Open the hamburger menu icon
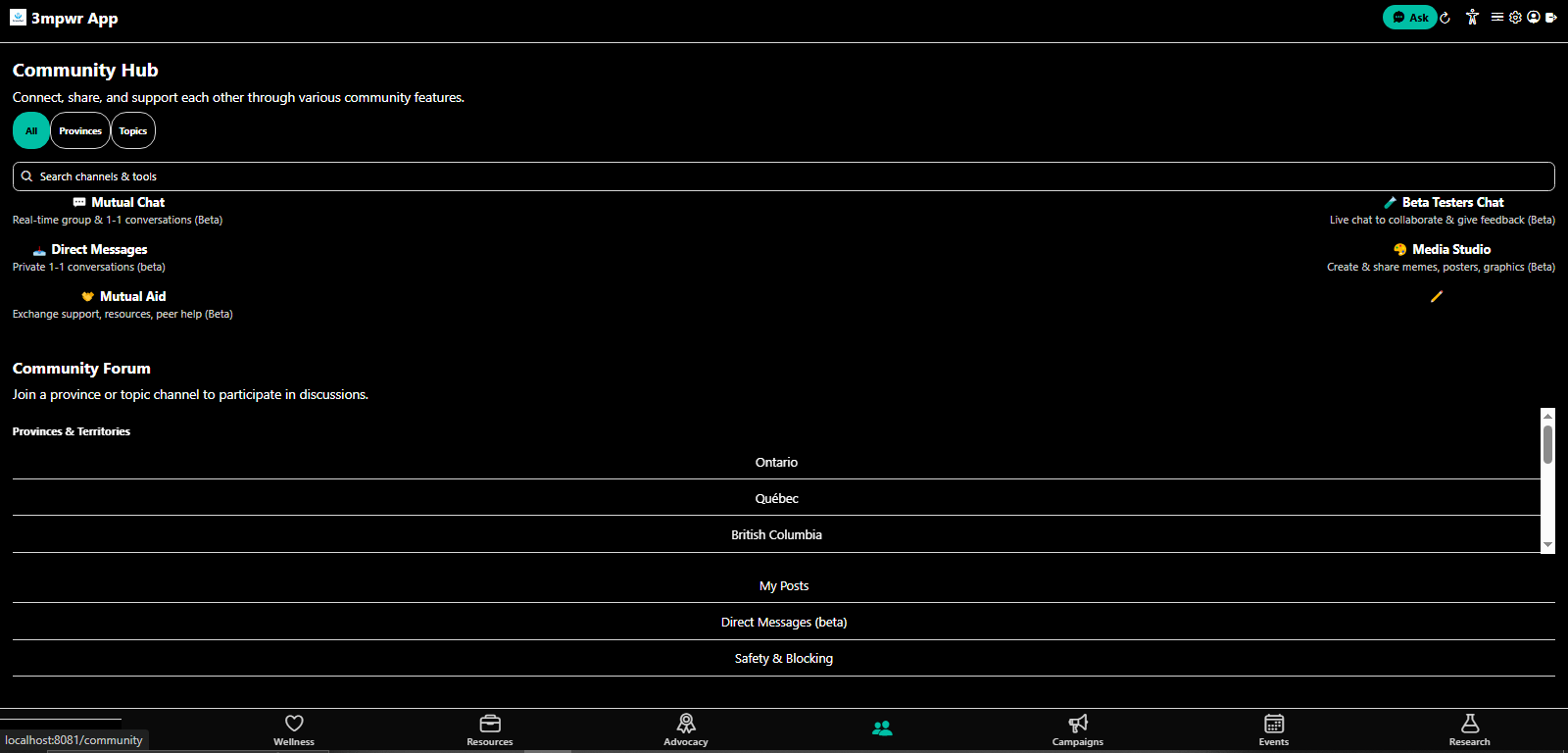The width and height of the screenshot is (1568, 753). (x=1497, y=17)
